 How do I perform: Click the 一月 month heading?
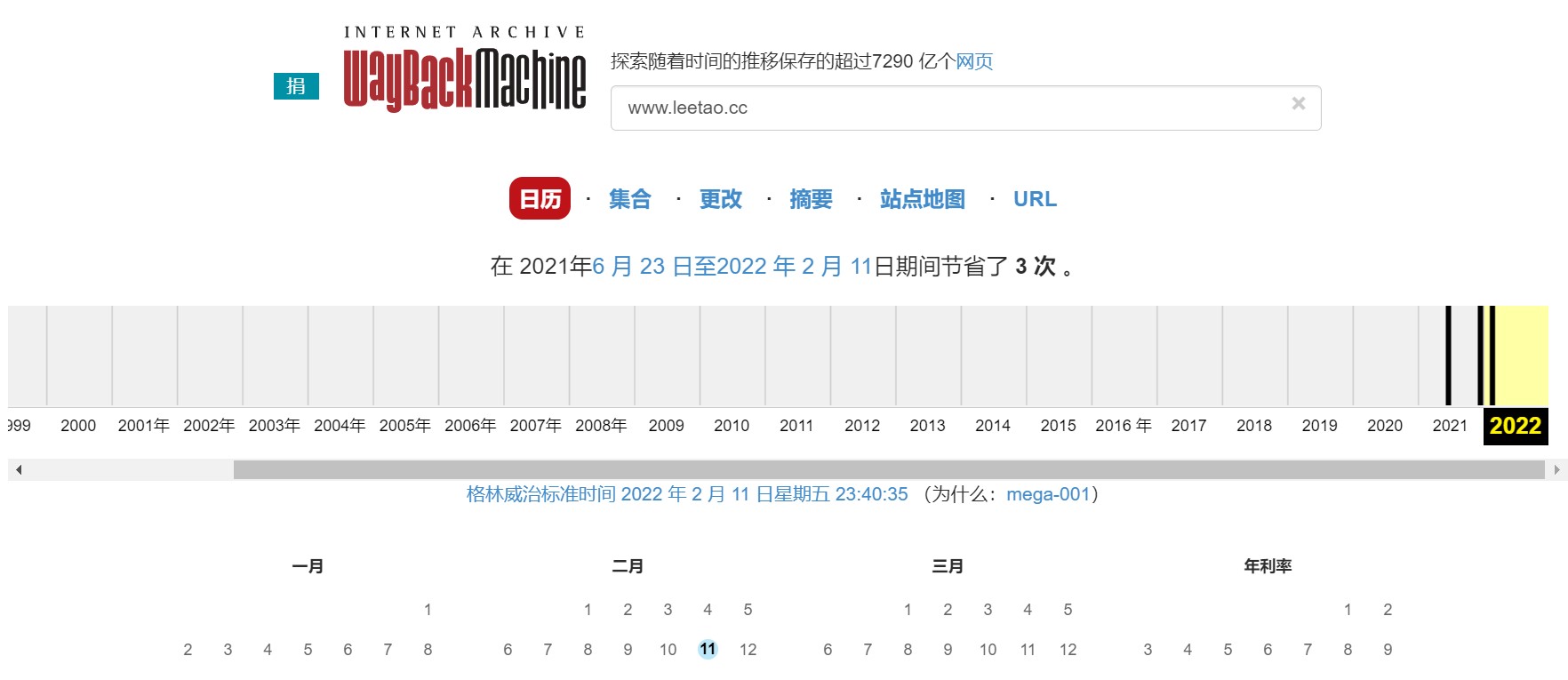(x=308, y=566)
